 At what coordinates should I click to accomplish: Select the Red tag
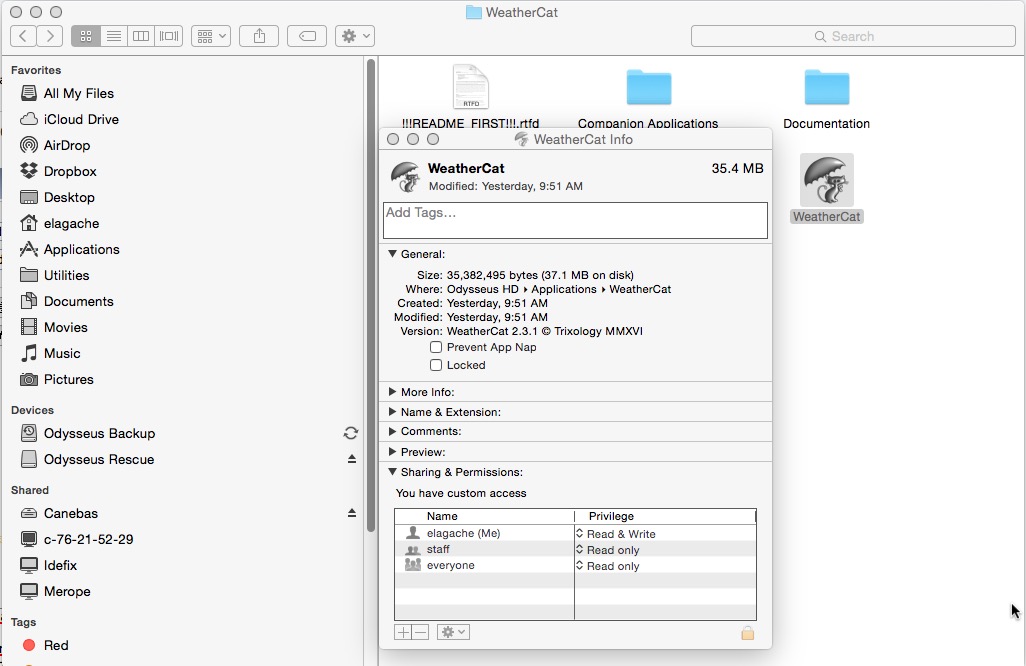point(56,646)
